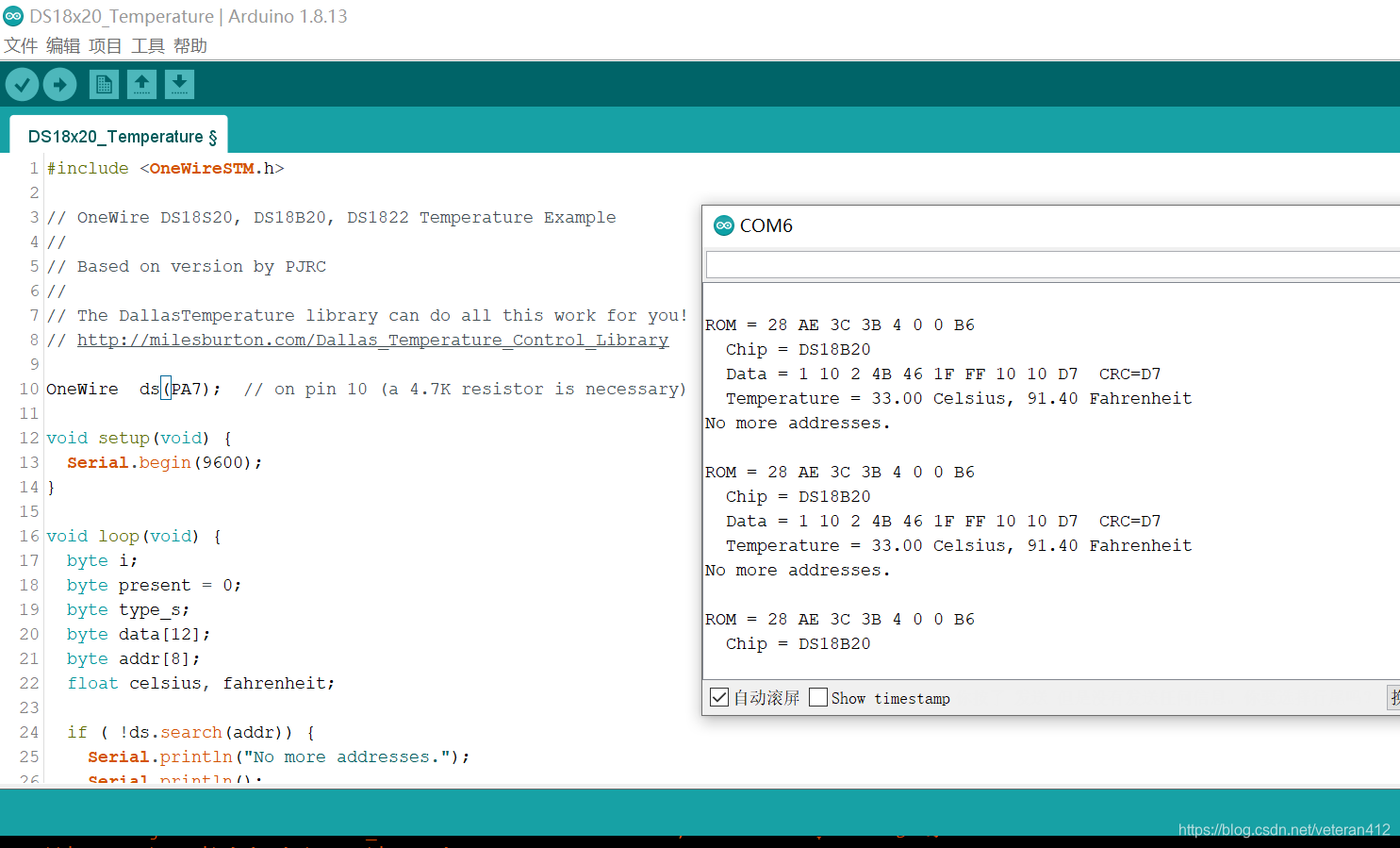Click the Arduino logo in the main title bar
Screen dimensions: 1400x848
pos(13,15)
